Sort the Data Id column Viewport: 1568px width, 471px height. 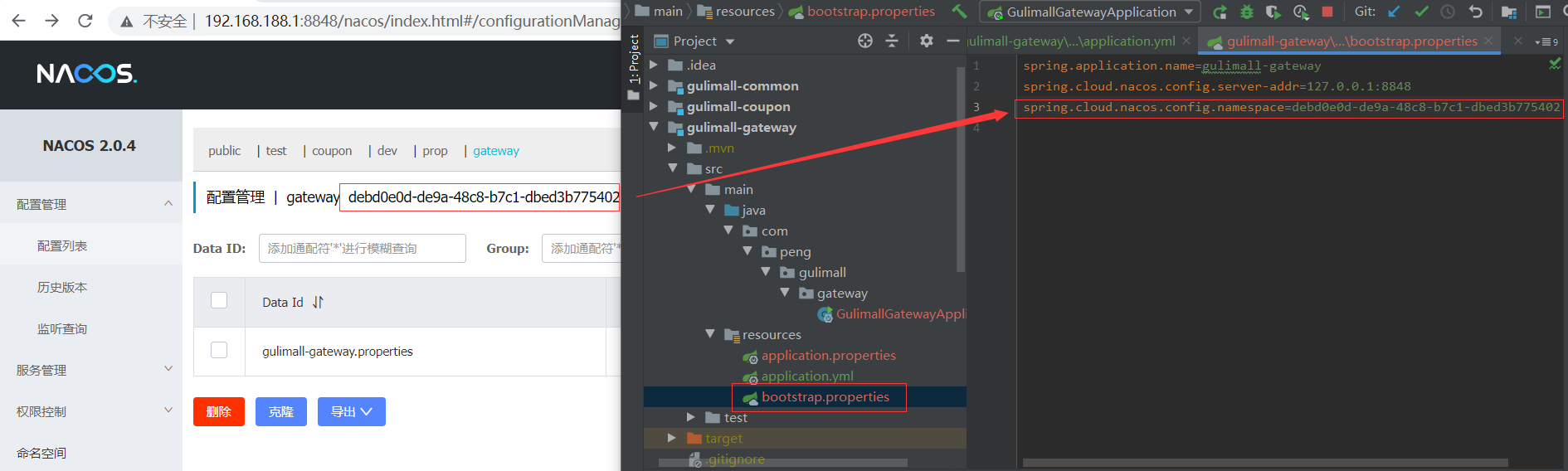(318, 303)
